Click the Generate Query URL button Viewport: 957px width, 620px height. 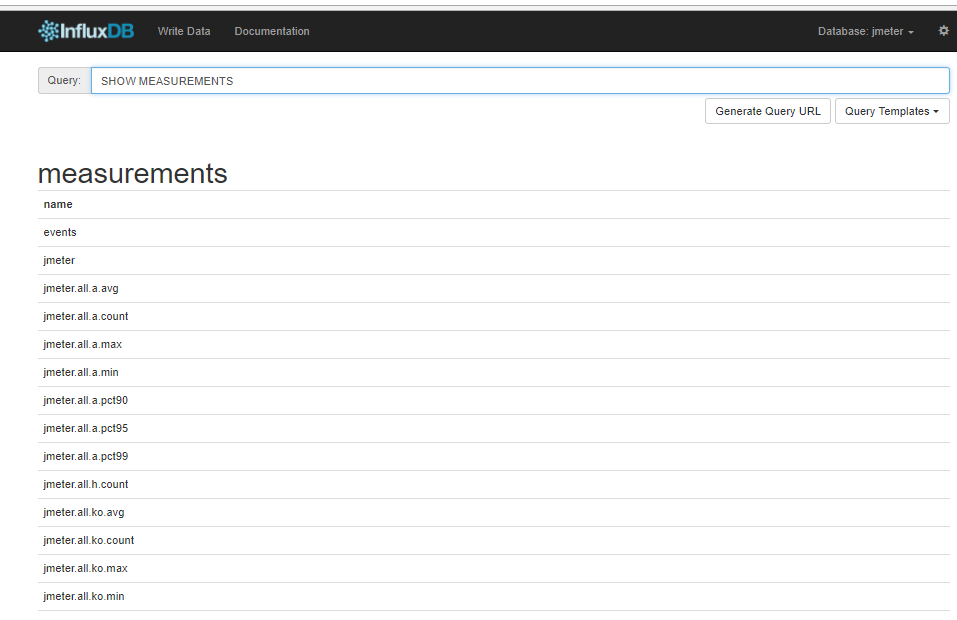click(x=768, y=111)
